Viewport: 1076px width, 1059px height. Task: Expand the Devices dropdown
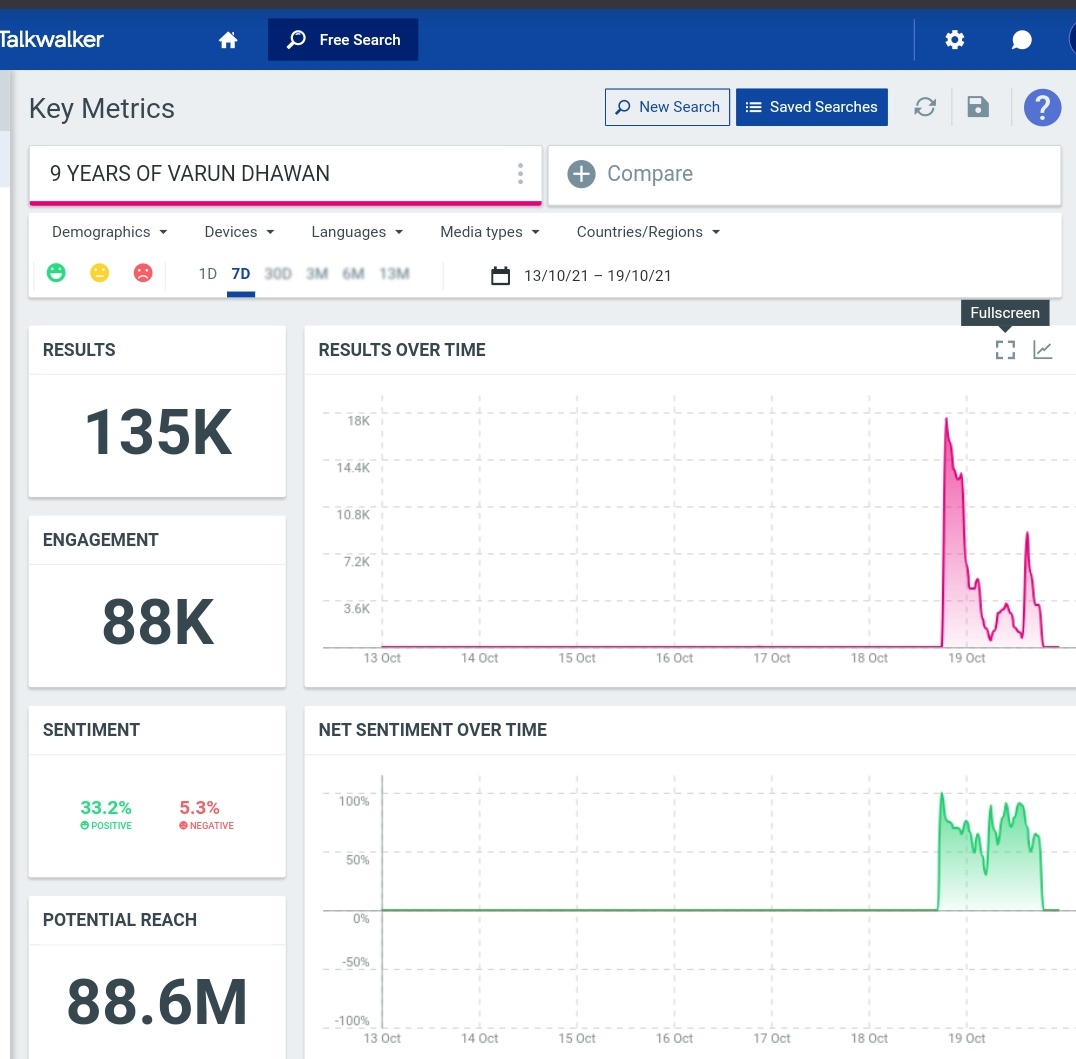point(239,232)
